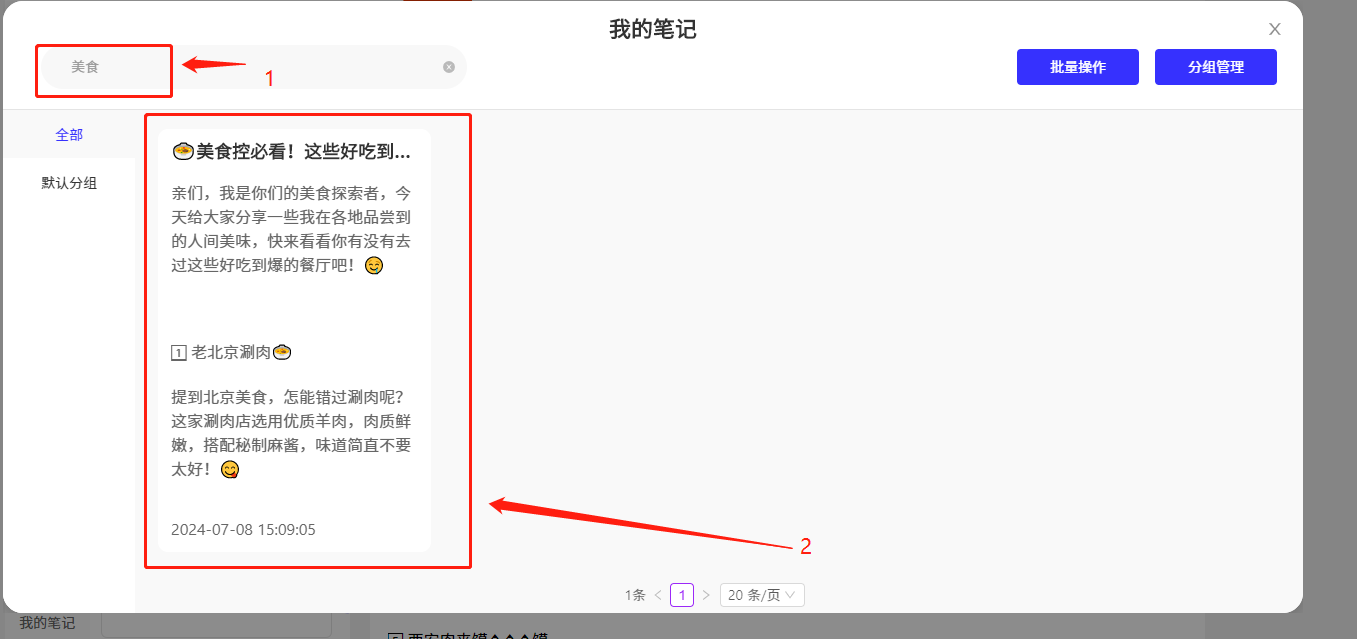Expand the 20 条/页 page size dropdown

761,595
